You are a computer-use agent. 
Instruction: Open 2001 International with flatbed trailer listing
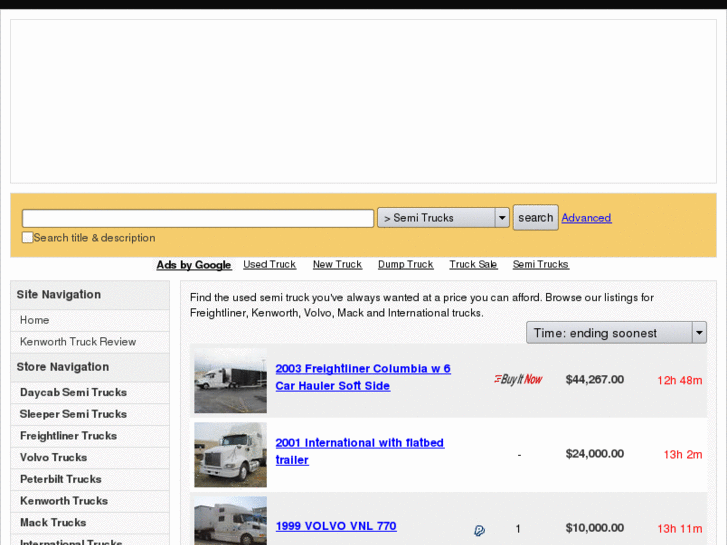click(x=360, y=451)
